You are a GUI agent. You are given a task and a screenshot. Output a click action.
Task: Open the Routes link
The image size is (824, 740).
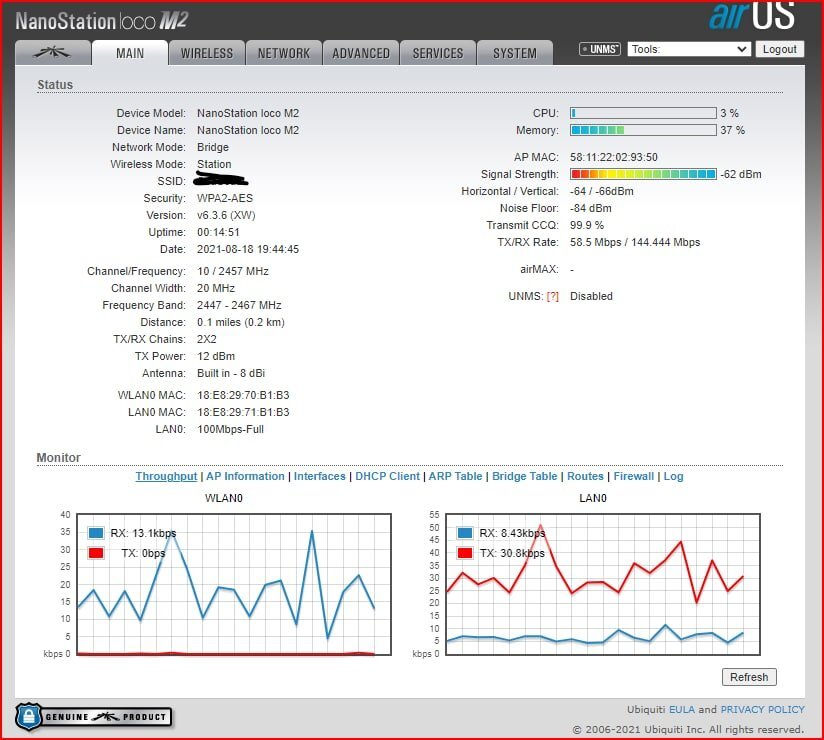(585, 476)
